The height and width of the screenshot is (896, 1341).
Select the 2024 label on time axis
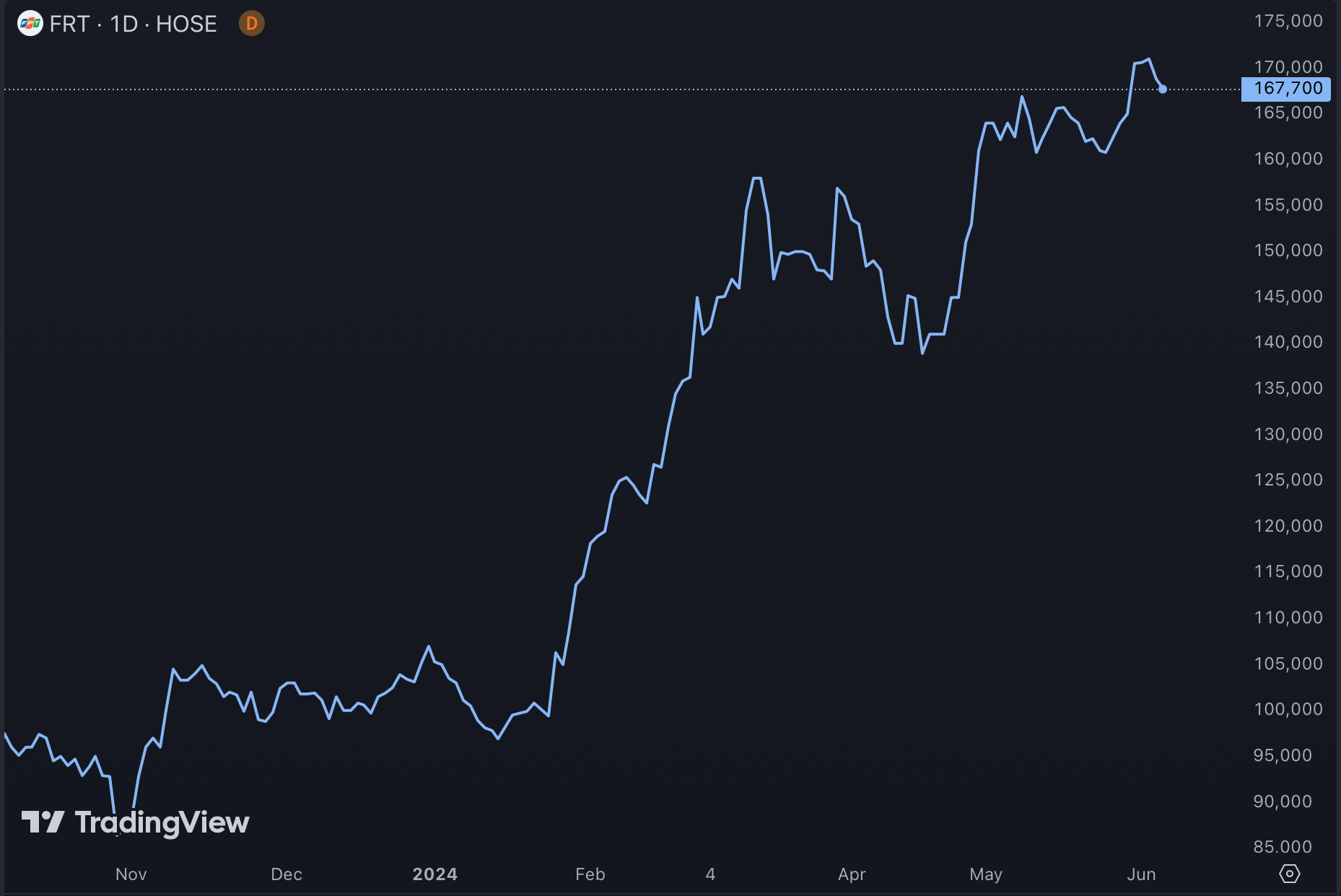(434, 874)
